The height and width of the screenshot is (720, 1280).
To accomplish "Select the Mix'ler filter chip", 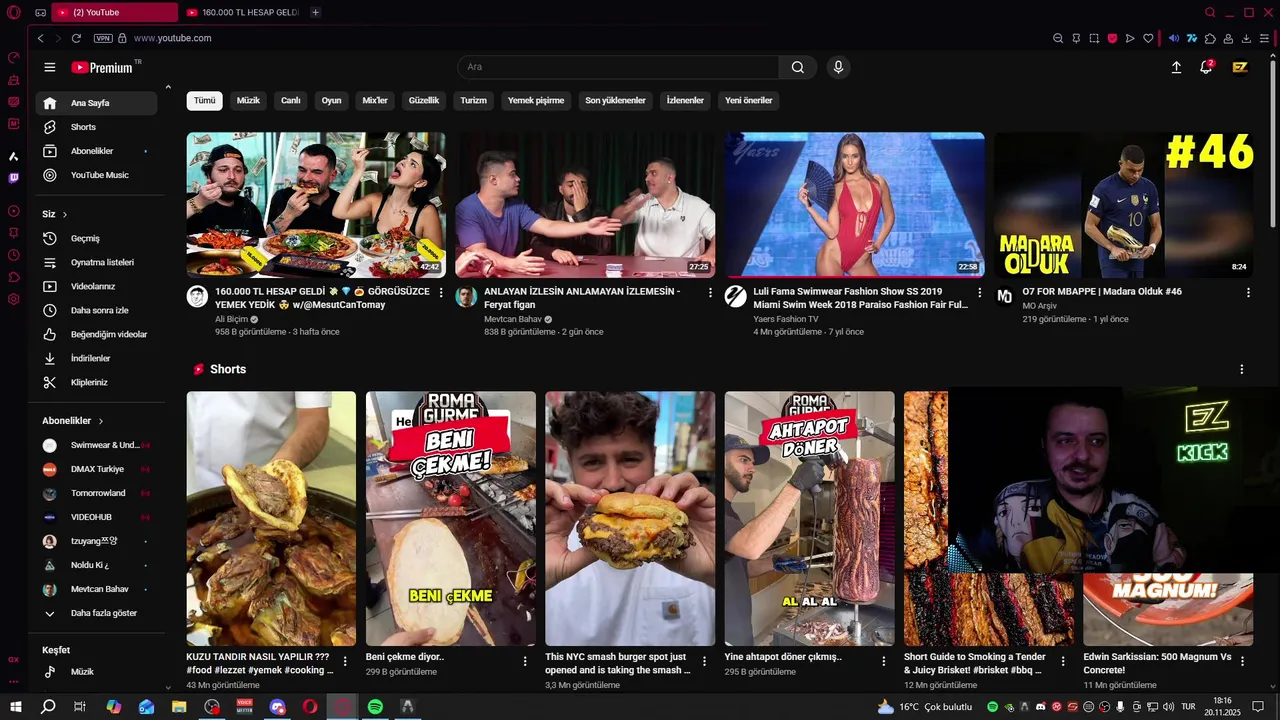I will pos(375,100).
